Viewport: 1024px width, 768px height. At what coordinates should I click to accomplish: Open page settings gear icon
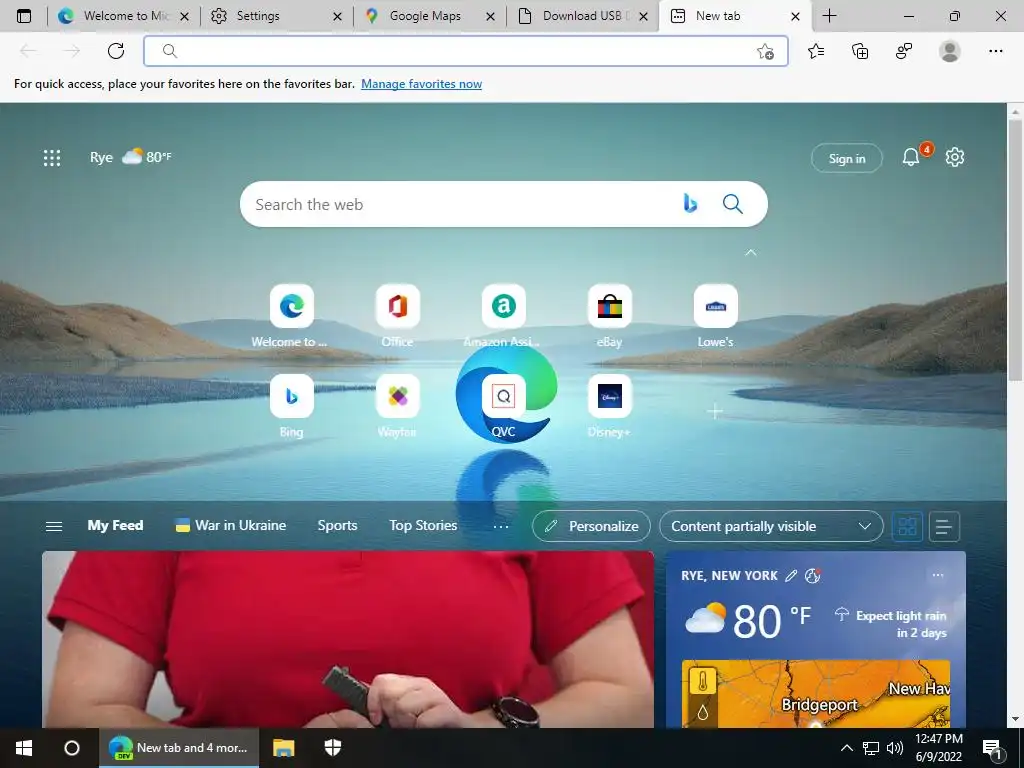pyautogui.click(x=955, y=157)
